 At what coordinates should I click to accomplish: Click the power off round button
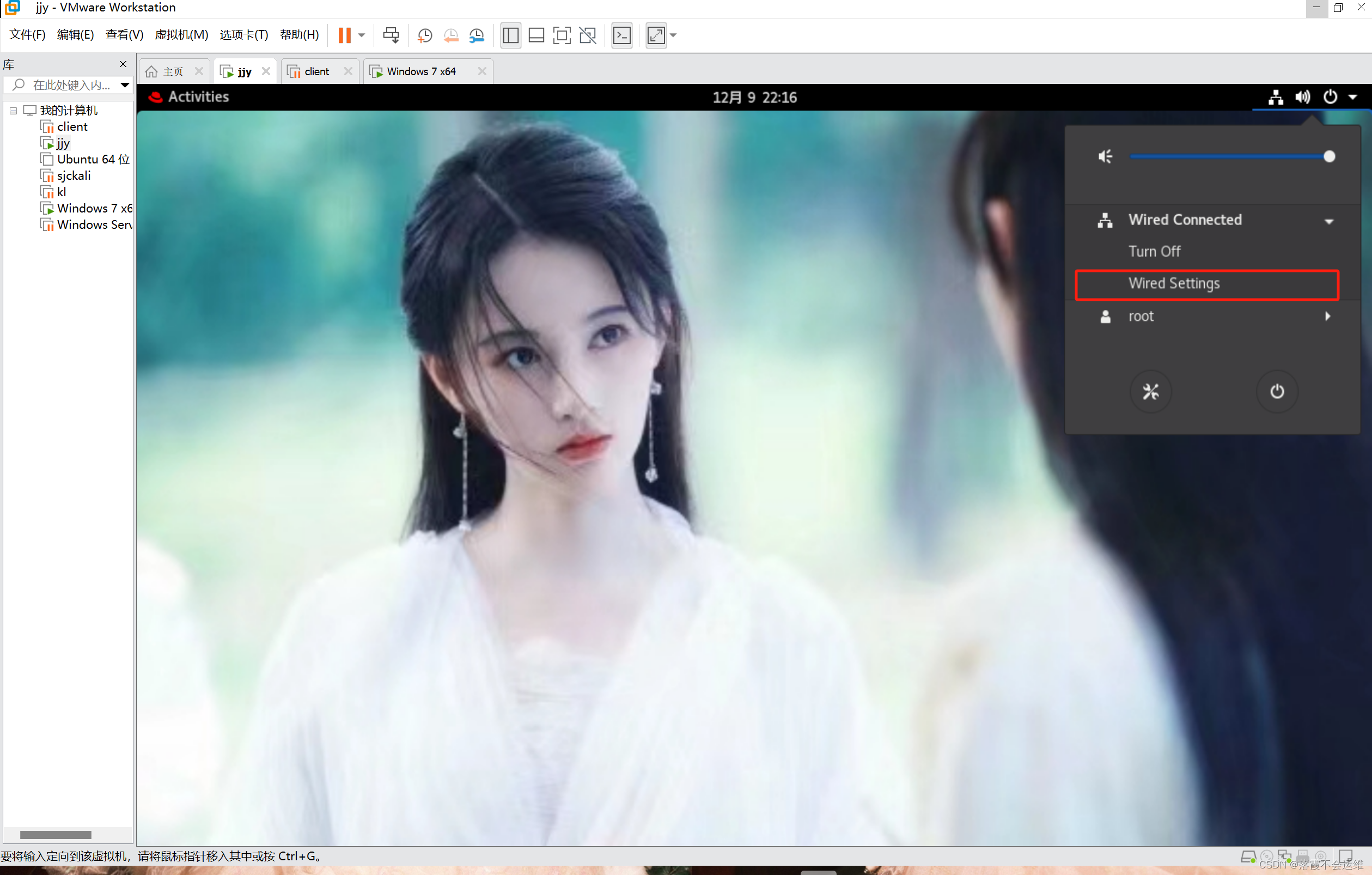tap(1277, 392)
